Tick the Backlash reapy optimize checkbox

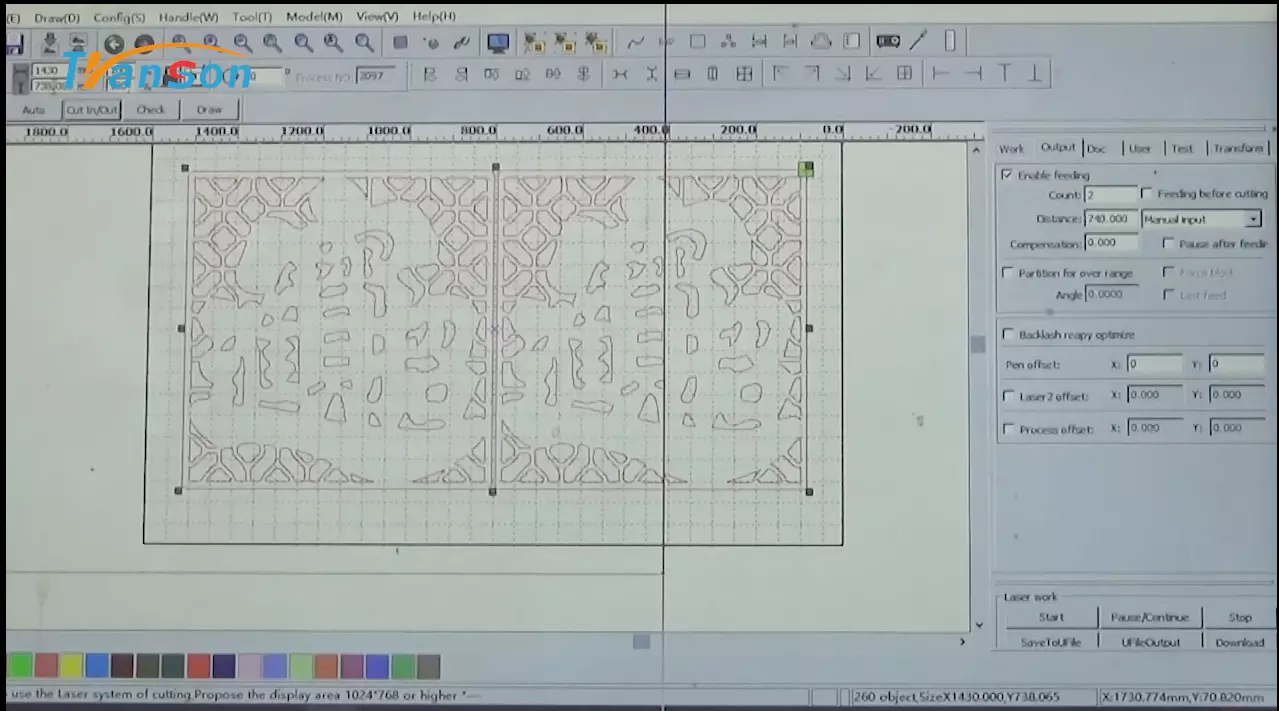[x=1008, y=335]
